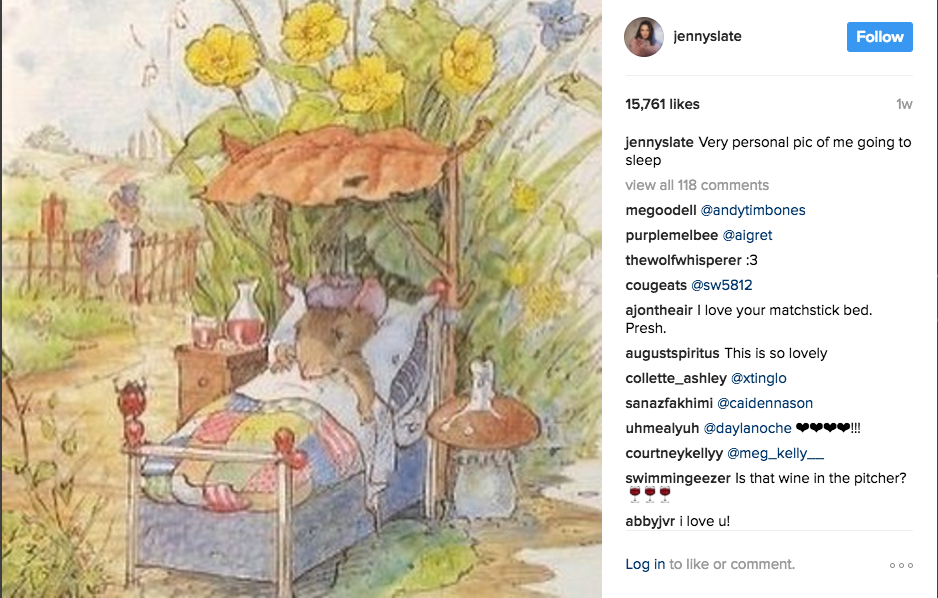
Task: Follow the jennyslate account
Action: click(x=879, y=37)
